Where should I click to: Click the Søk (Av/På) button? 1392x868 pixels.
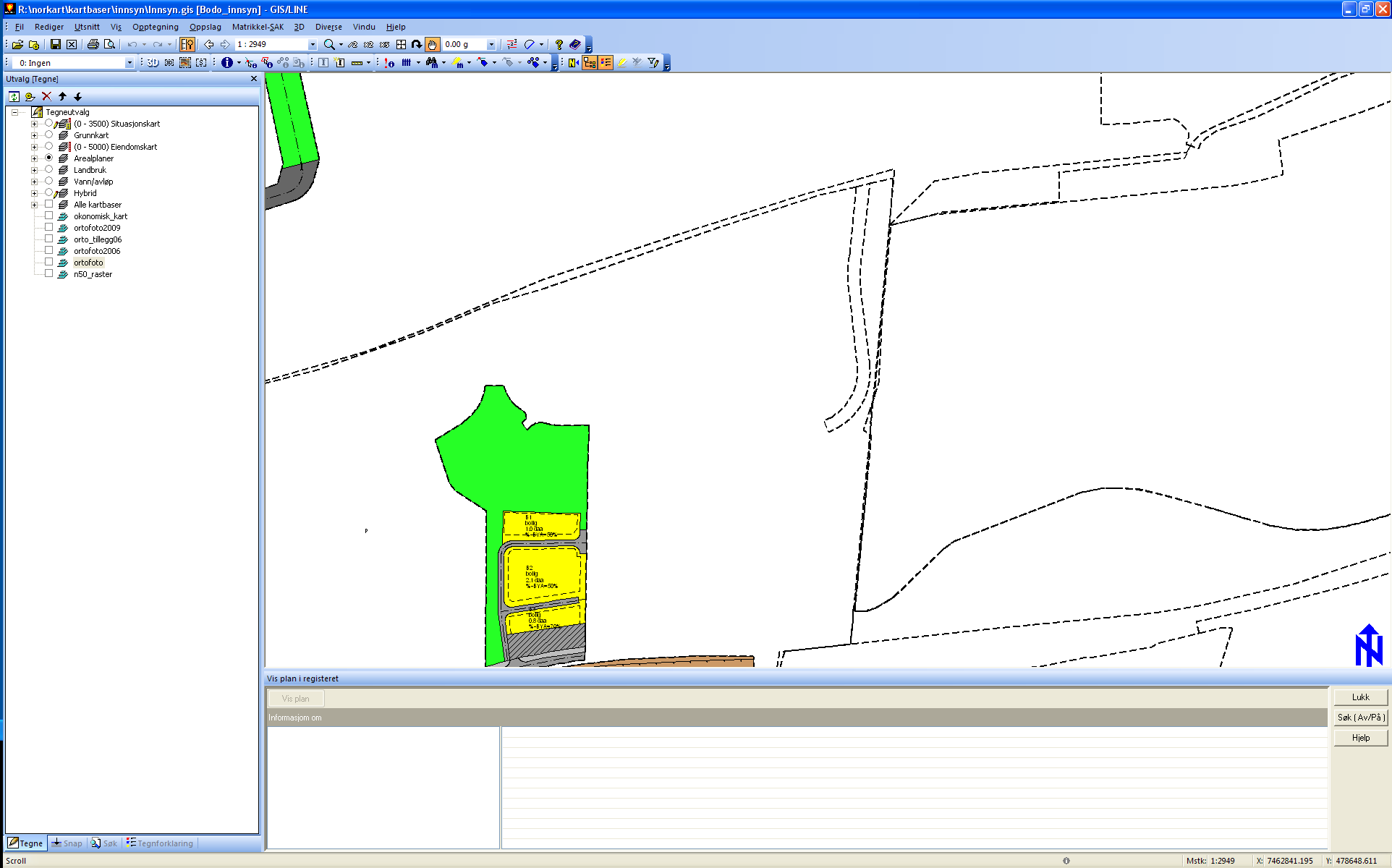pyautogui.click(x=1360, y=718)
